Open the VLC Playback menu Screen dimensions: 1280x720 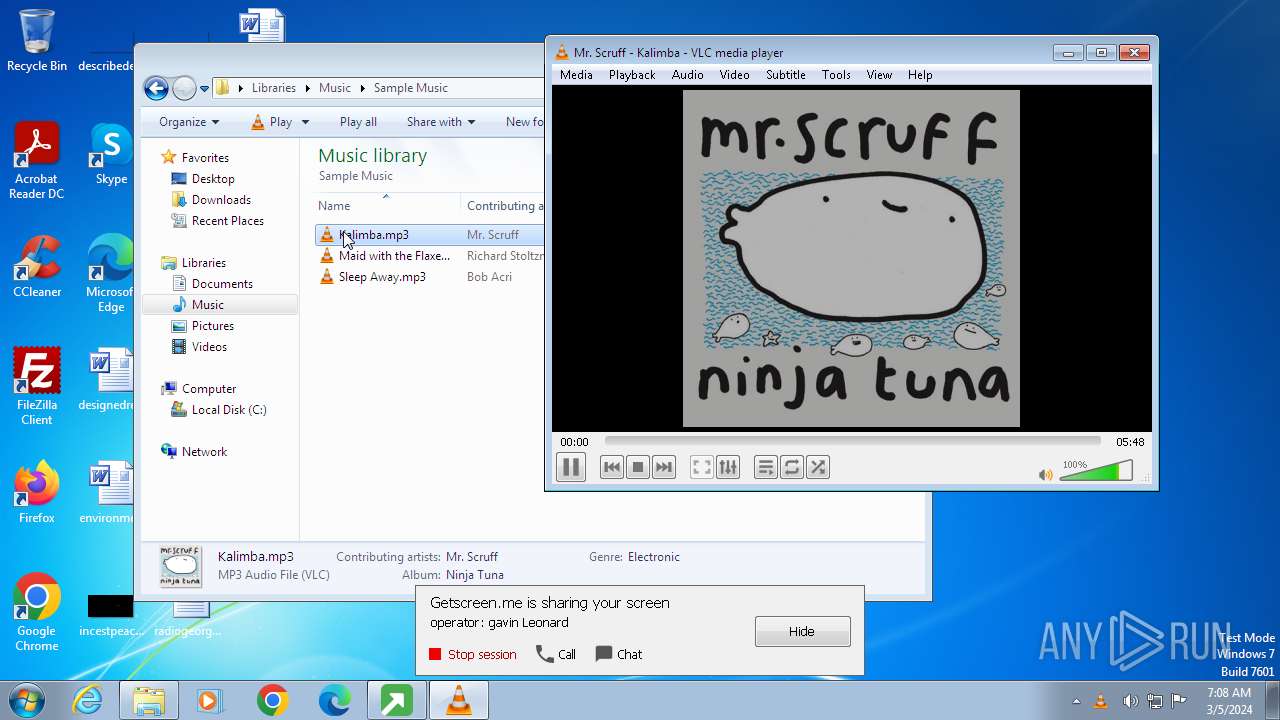click(632, 75)
